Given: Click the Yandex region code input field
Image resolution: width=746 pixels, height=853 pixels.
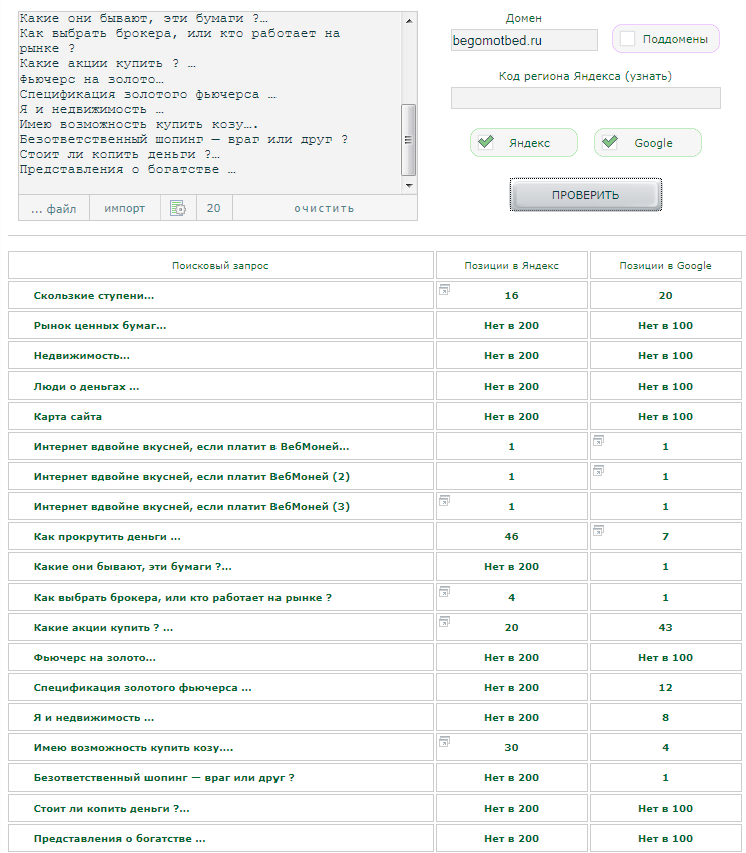Looking at the screenshot, I should (x=585, y=98).
